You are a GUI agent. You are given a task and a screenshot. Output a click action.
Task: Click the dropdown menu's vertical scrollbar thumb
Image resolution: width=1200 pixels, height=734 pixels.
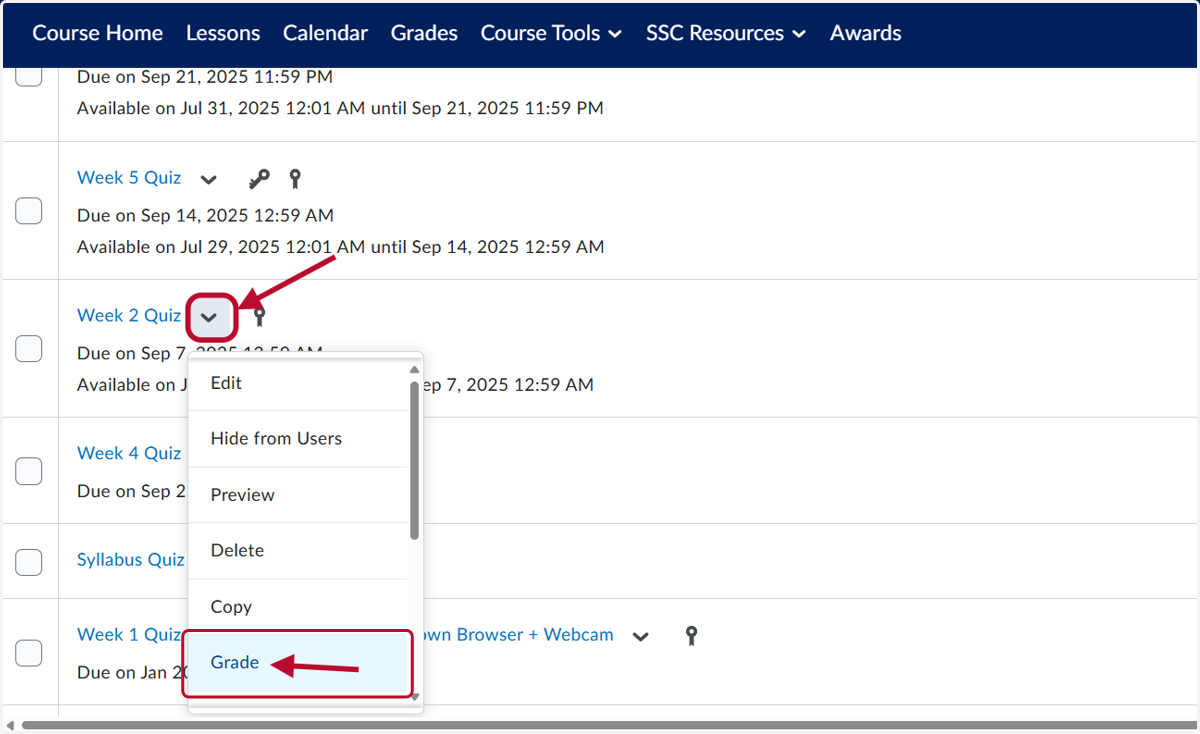tap(414, 461)
